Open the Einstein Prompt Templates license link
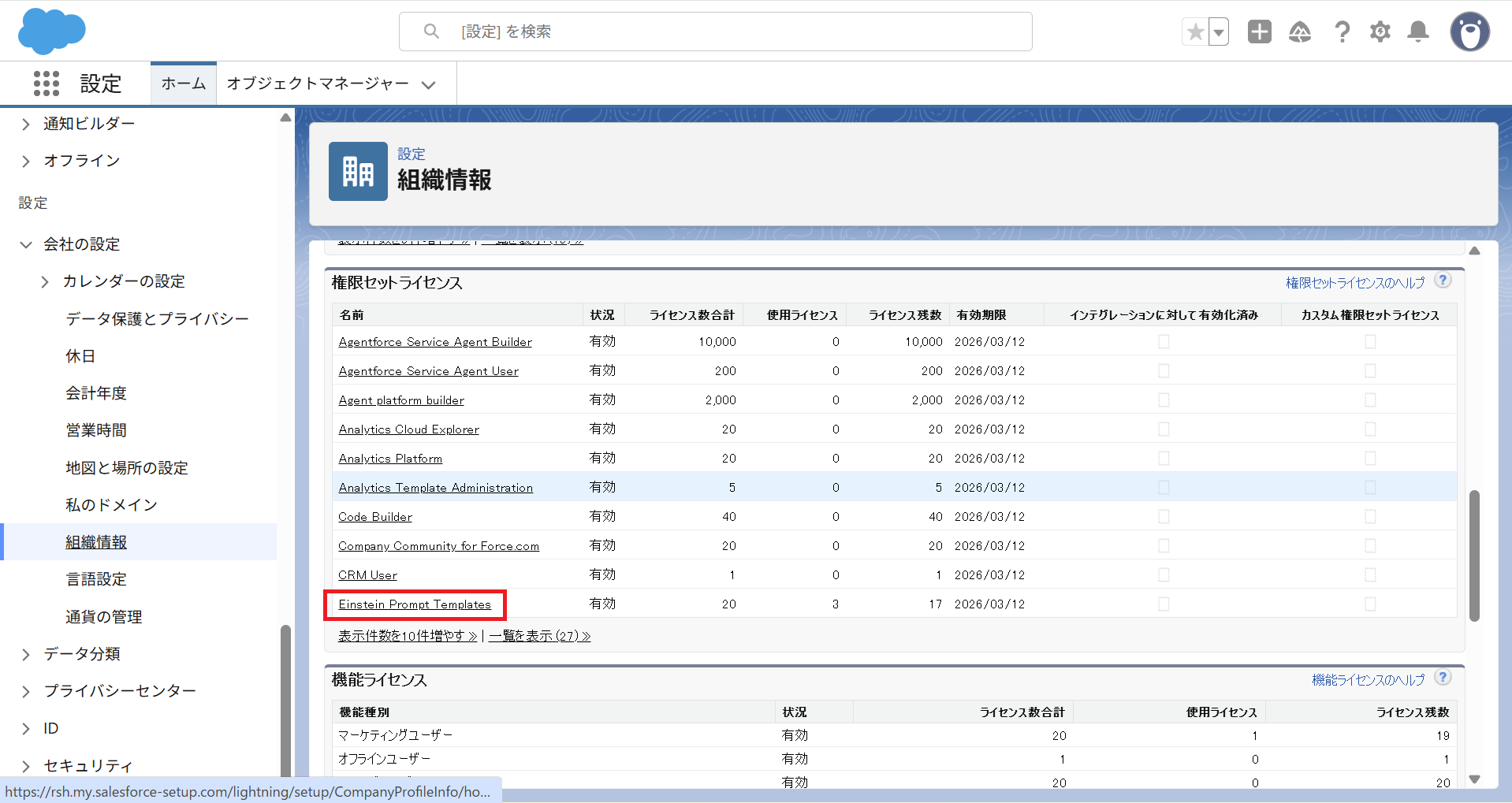1512x803 pixels. coord(415,604)
